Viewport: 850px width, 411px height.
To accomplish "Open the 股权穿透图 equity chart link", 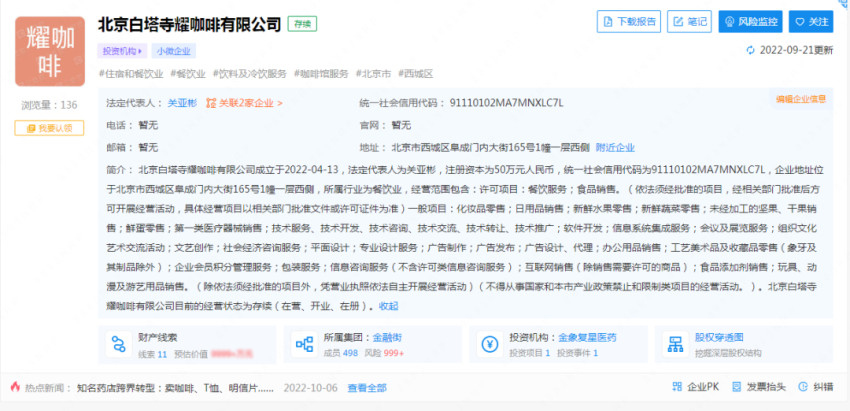I will tap(719, 337).
